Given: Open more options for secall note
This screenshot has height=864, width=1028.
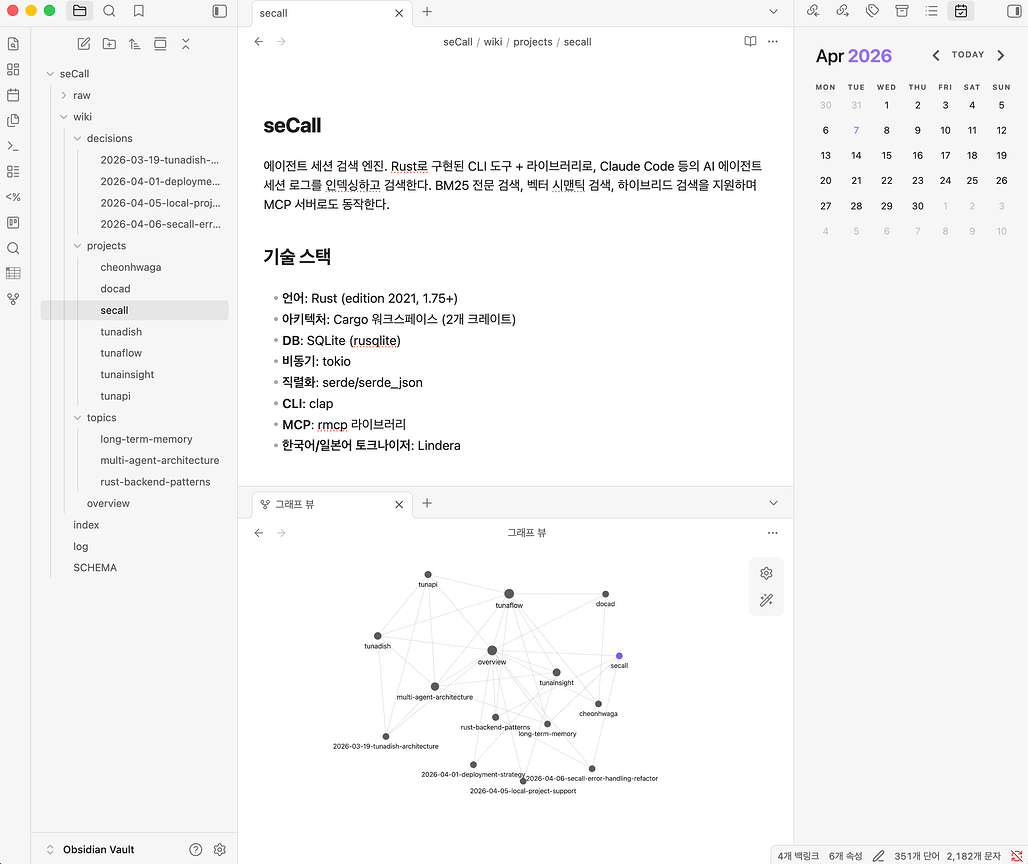Looking at the screenshot, I should point(773,41).
